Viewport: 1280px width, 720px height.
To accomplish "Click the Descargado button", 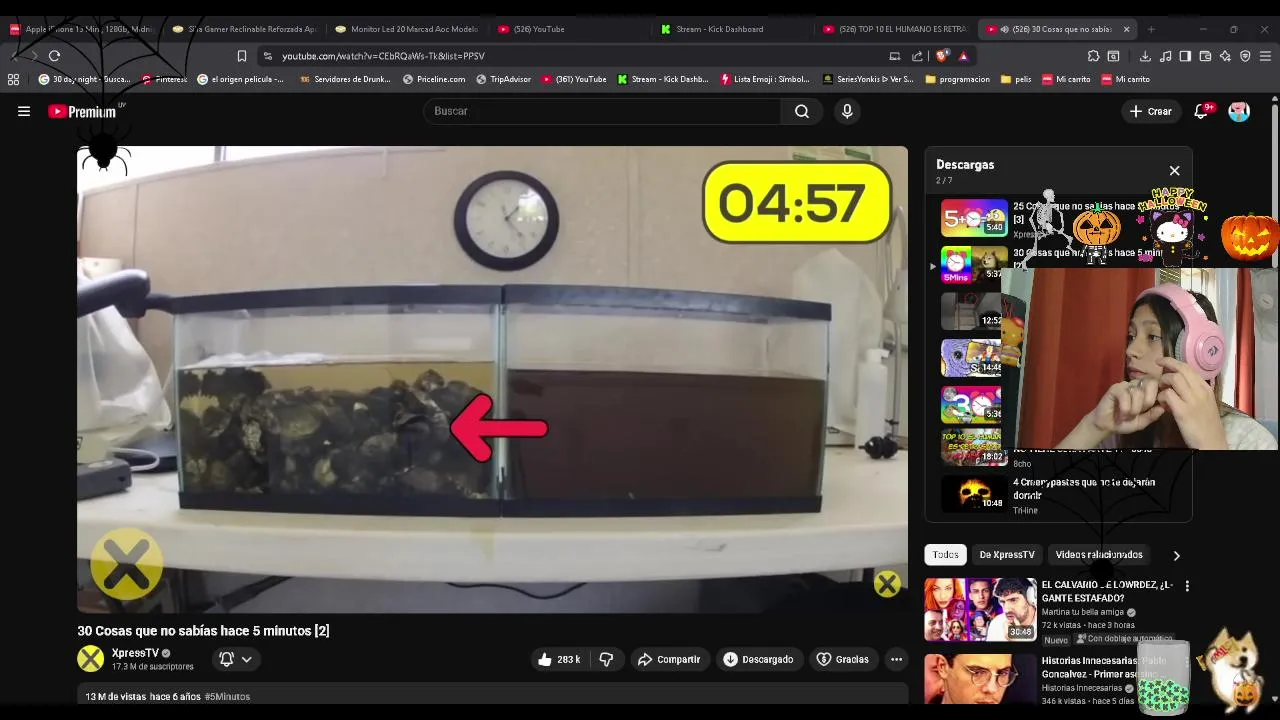I will (758, 659).
